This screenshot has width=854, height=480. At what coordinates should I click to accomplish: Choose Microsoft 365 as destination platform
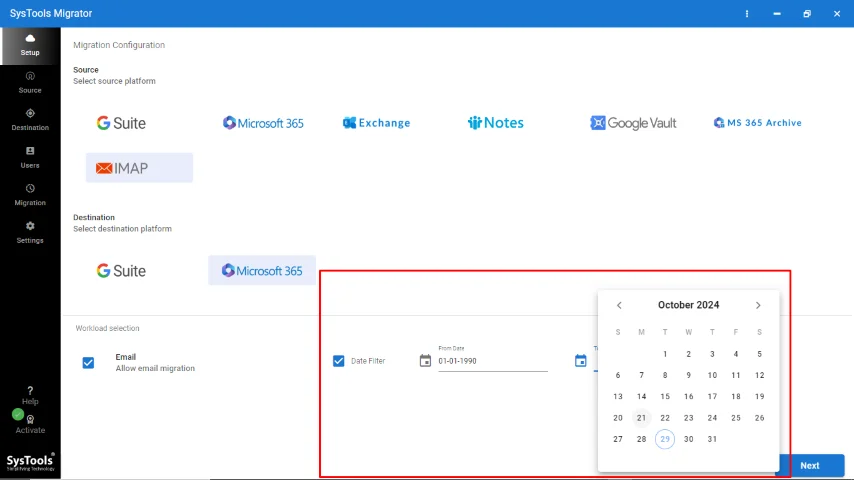[x=262, y=271]
